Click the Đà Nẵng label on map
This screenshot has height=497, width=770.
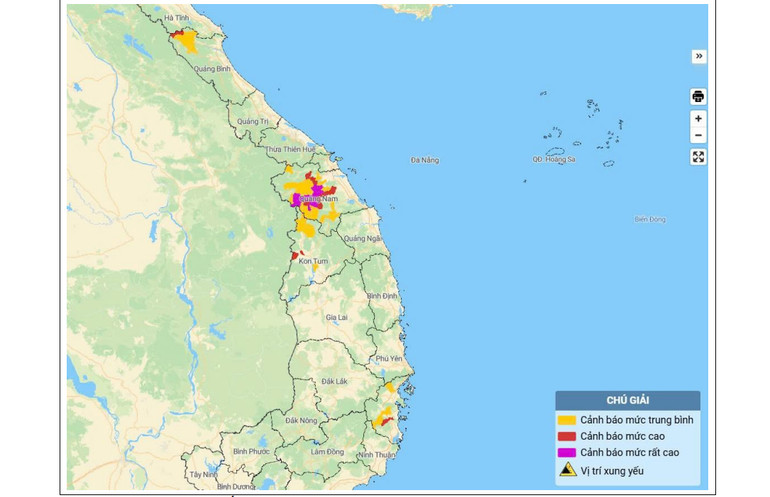424,160
